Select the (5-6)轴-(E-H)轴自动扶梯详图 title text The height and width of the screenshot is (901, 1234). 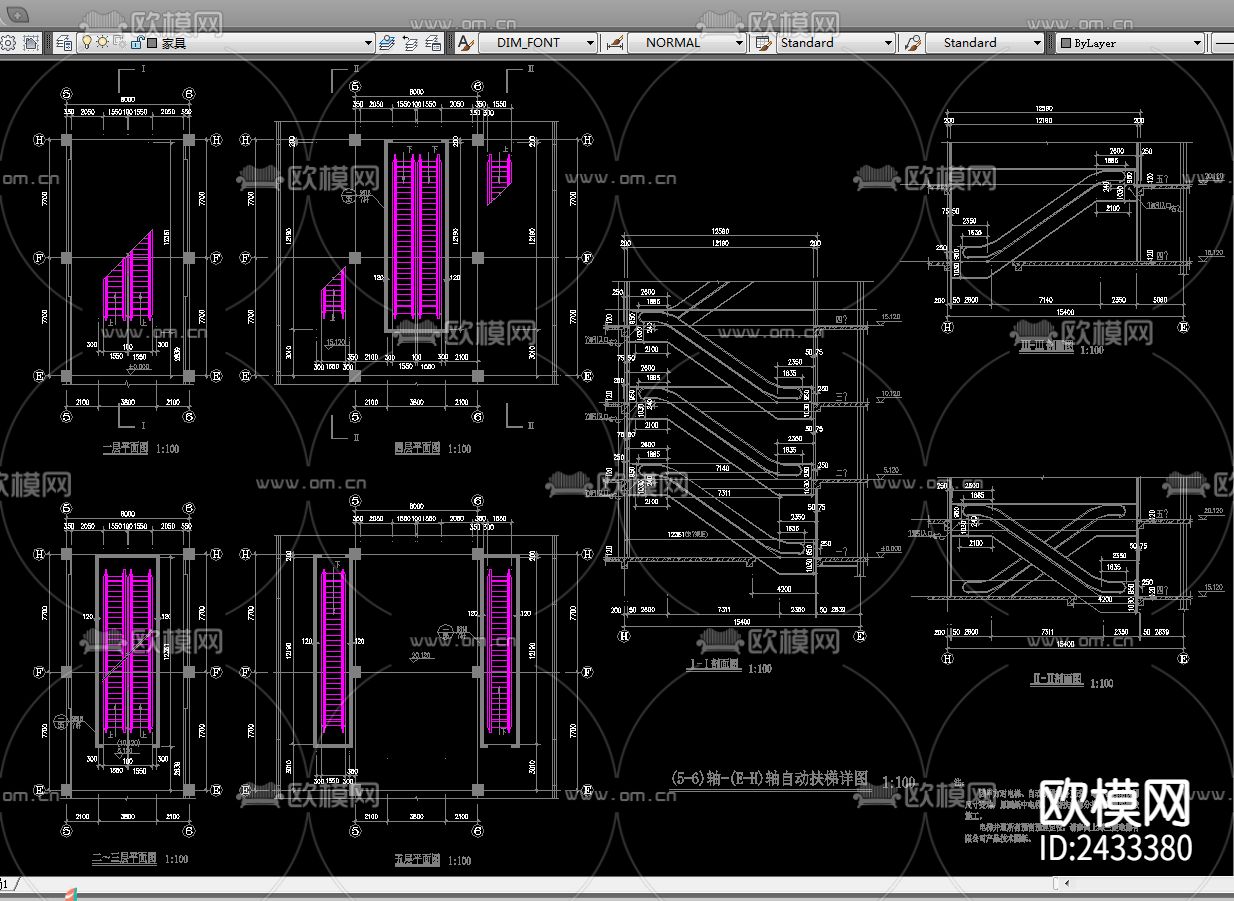[769, 779]
